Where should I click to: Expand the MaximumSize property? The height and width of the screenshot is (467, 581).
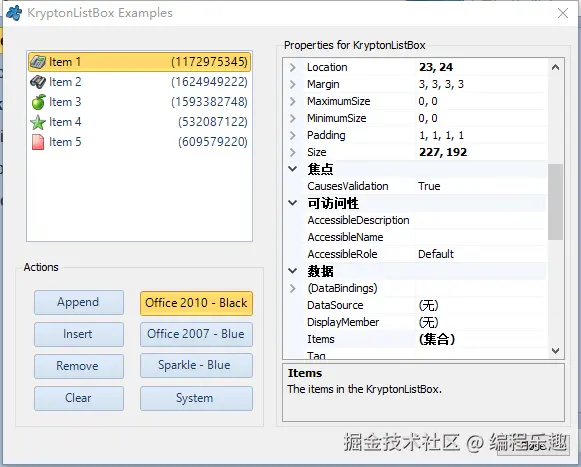(293, 101)
